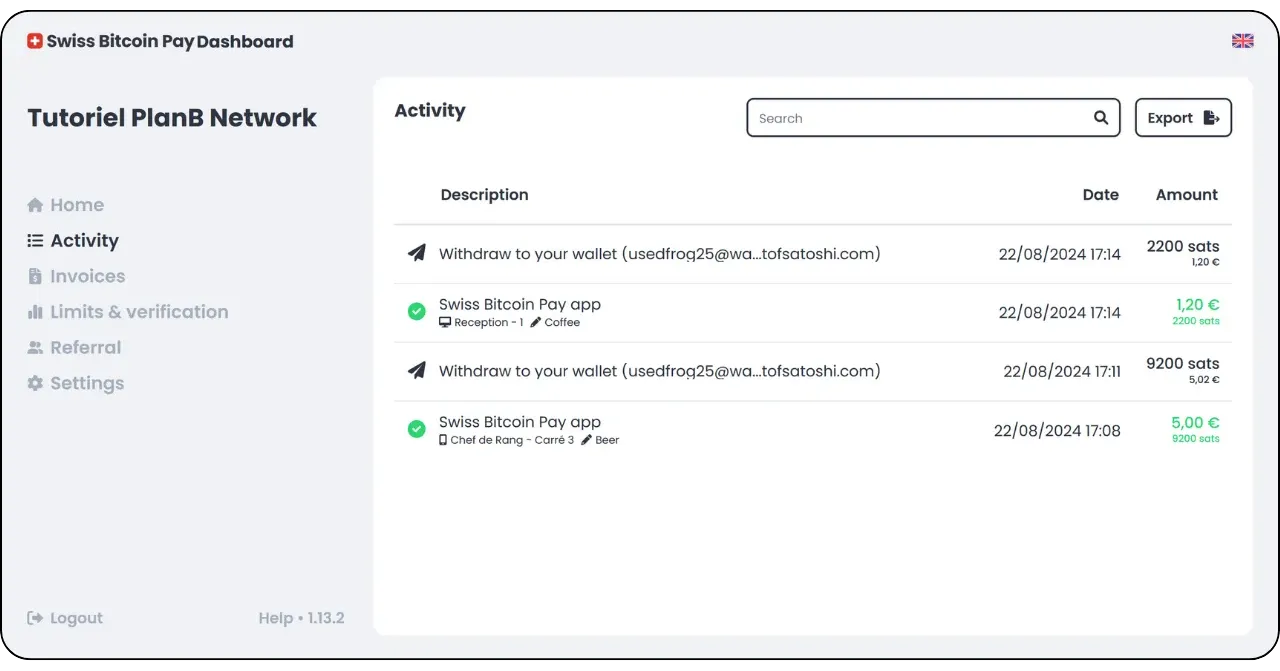Click the paper plane icon on 2200 sats withdrawal
This screenshot has width=1280, height=671.
(417, 254)
